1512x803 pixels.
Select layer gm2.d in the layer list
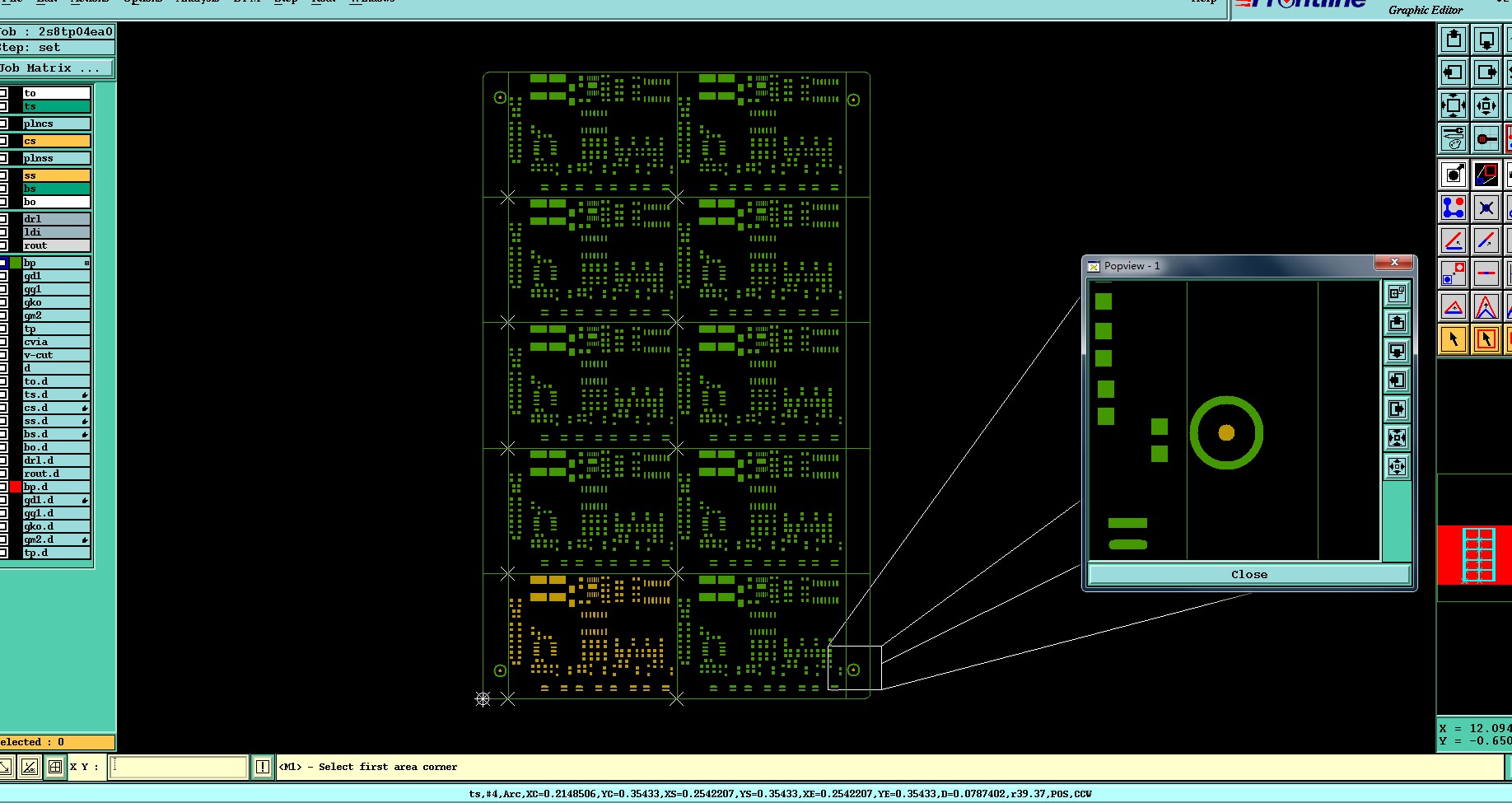pyautogui.click(x=56, y=539)
